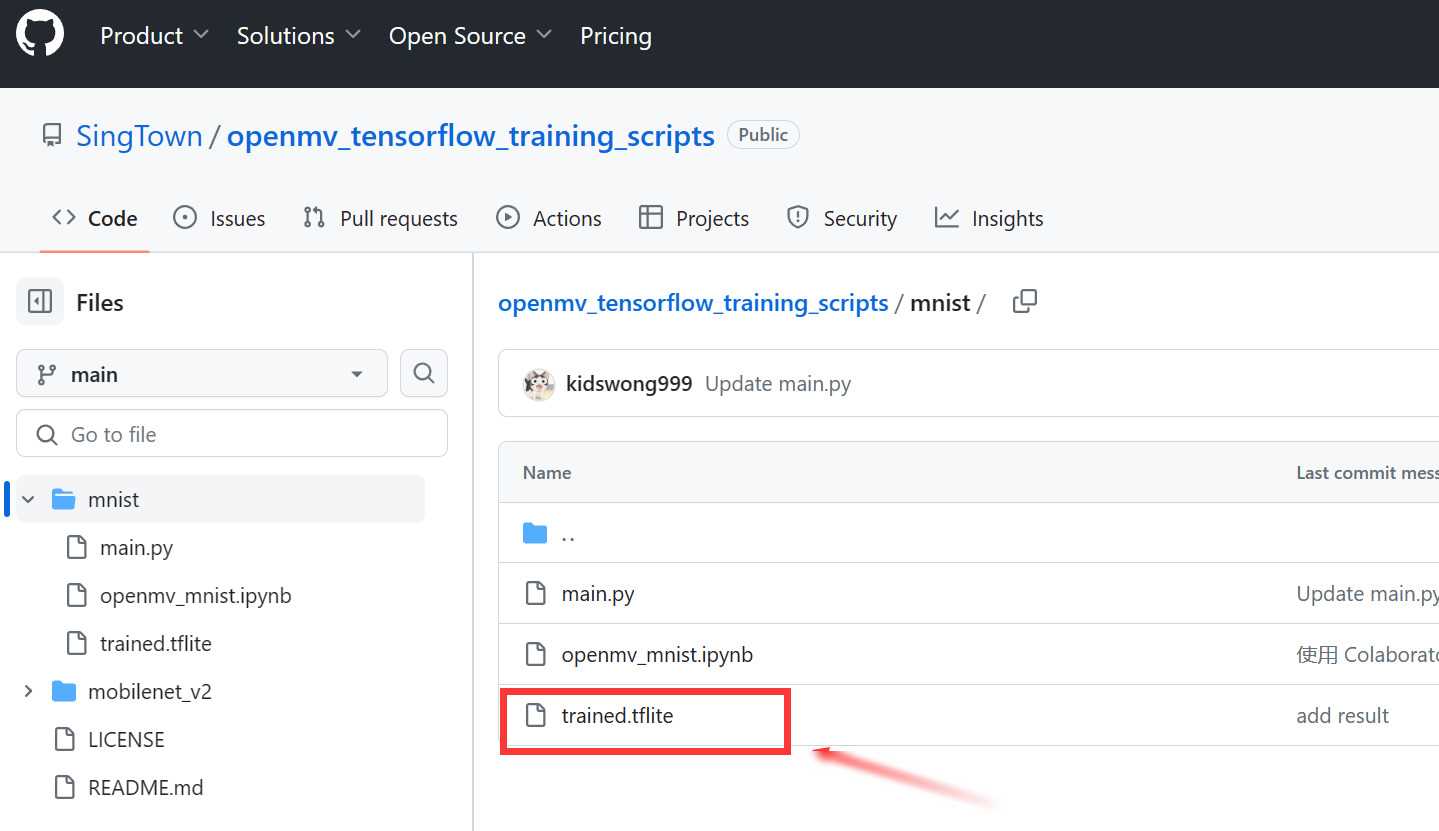
Task: Open the main branch selector dropdown
Action: tap(202, 374)
